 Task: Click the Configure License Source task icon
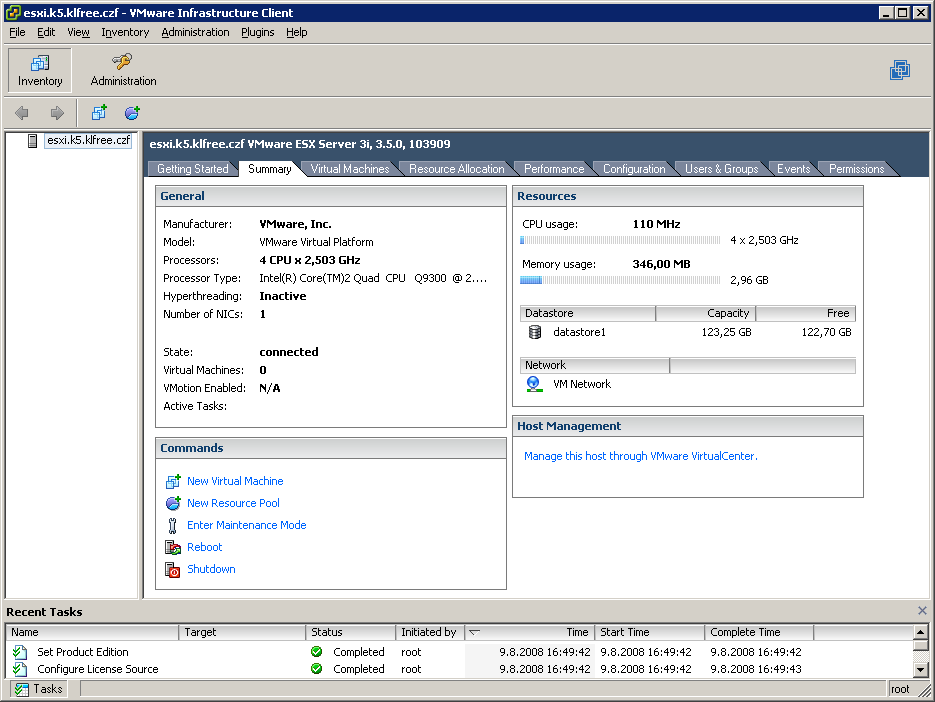click(20, 669)
